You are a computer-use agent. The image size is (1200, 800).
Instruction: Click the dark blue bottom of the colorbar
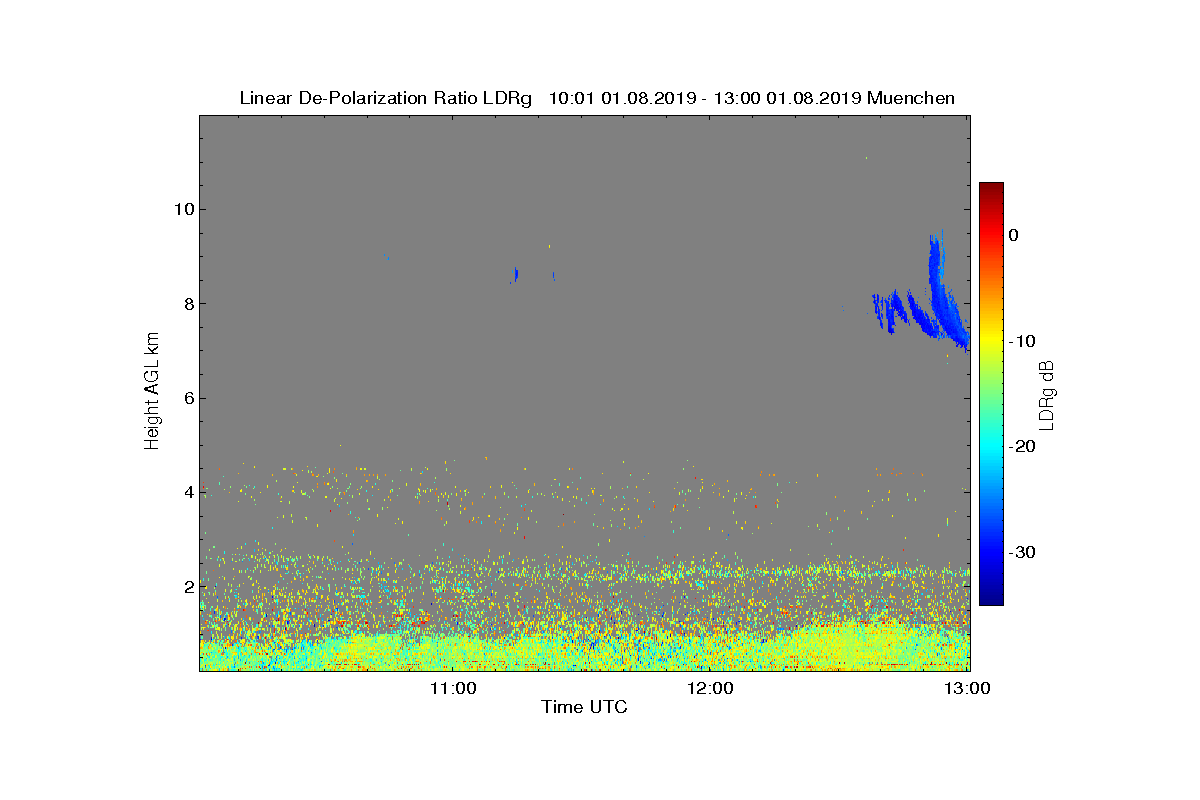coord(991,597)
